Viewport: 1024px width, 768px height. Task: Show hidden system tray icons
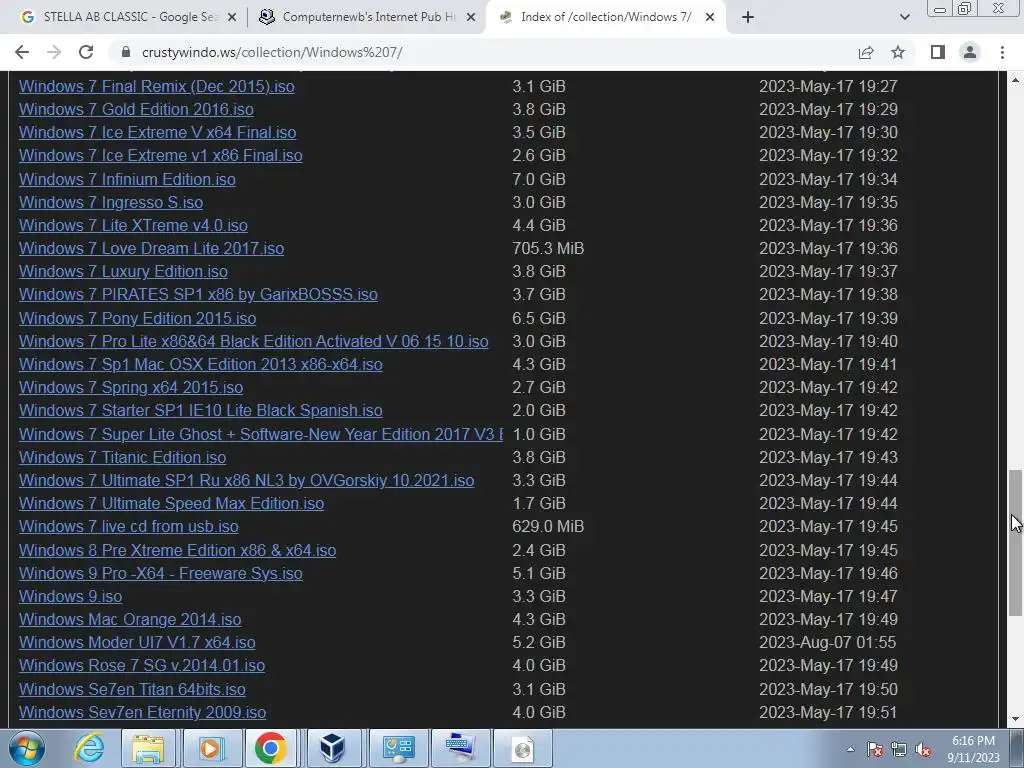pos(850,749)
